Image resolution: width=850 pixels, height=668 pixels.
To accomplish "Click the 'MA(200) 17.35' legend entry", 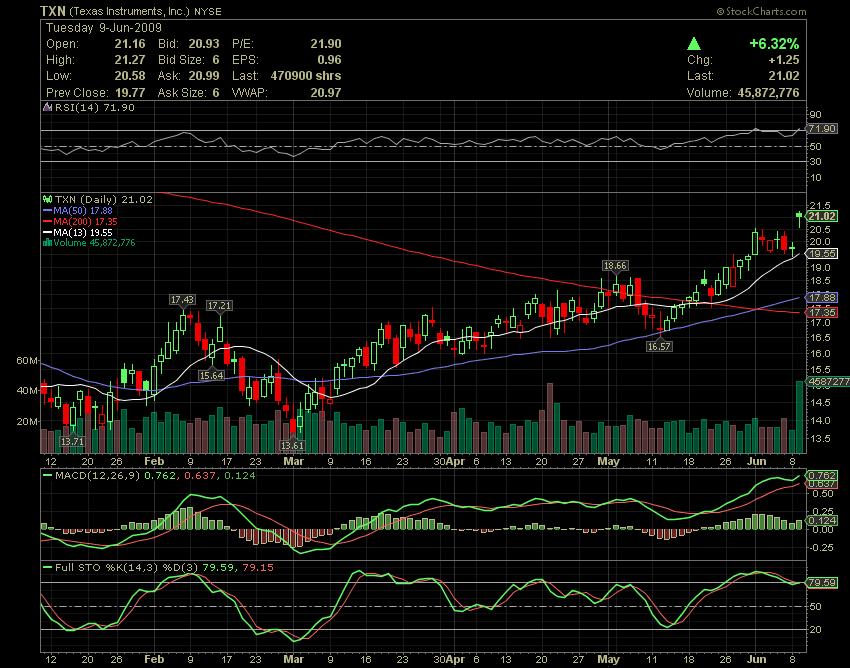I will 86,221.
